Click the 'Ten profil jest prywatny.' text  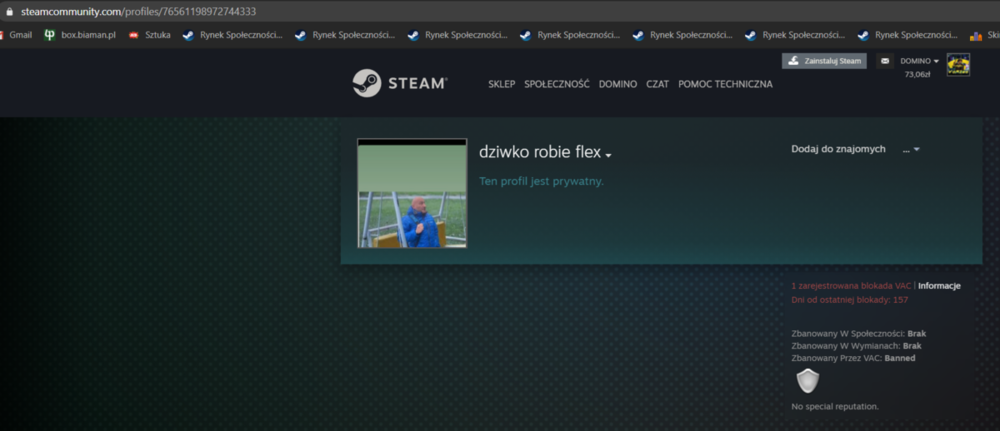pyautogui.click(x=541, y=182)
